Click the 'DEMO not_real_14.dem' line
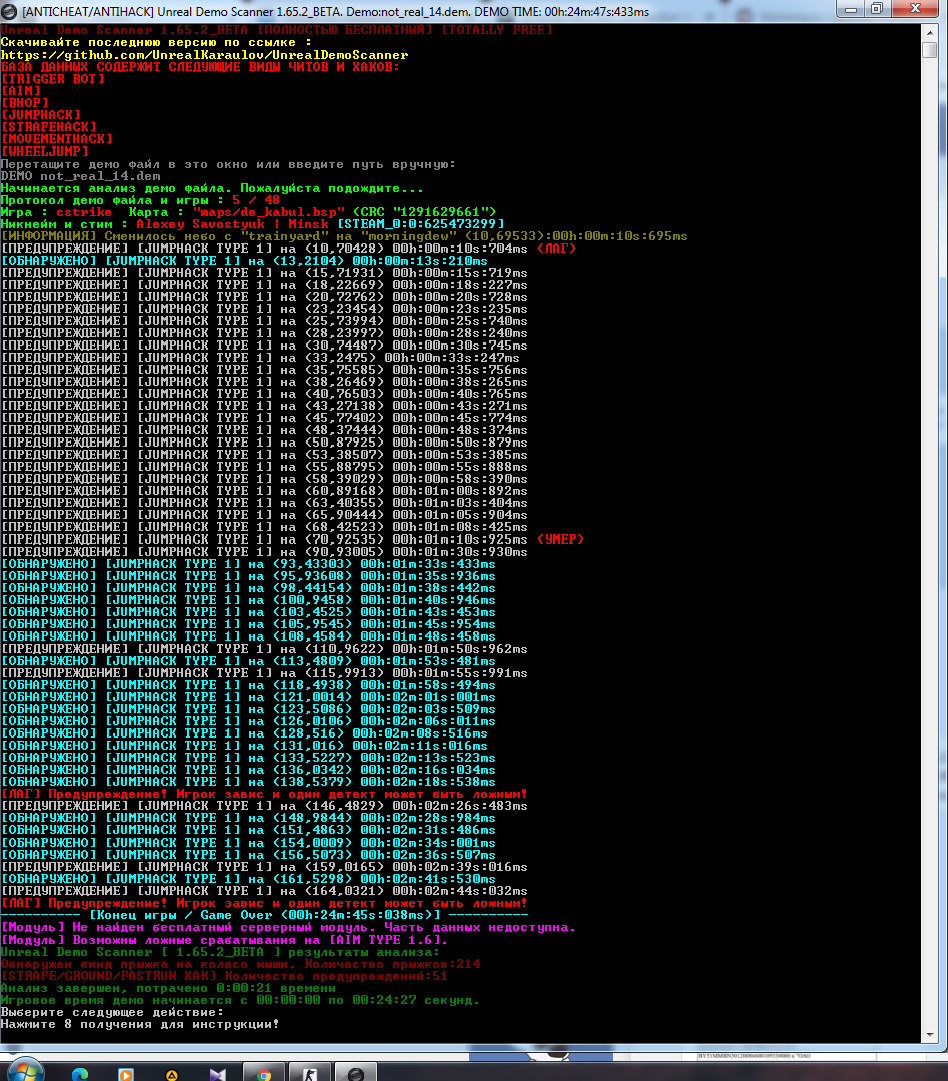The height and width of the screenshot is (1081, 948). tap(81, 176)
